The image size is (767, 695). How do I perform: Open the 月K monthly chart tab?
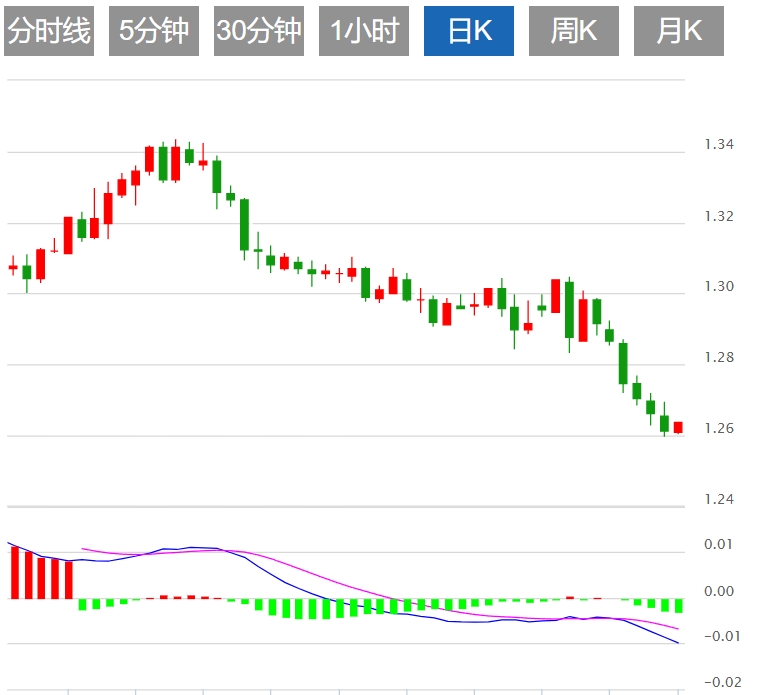[x=679, y=31]
